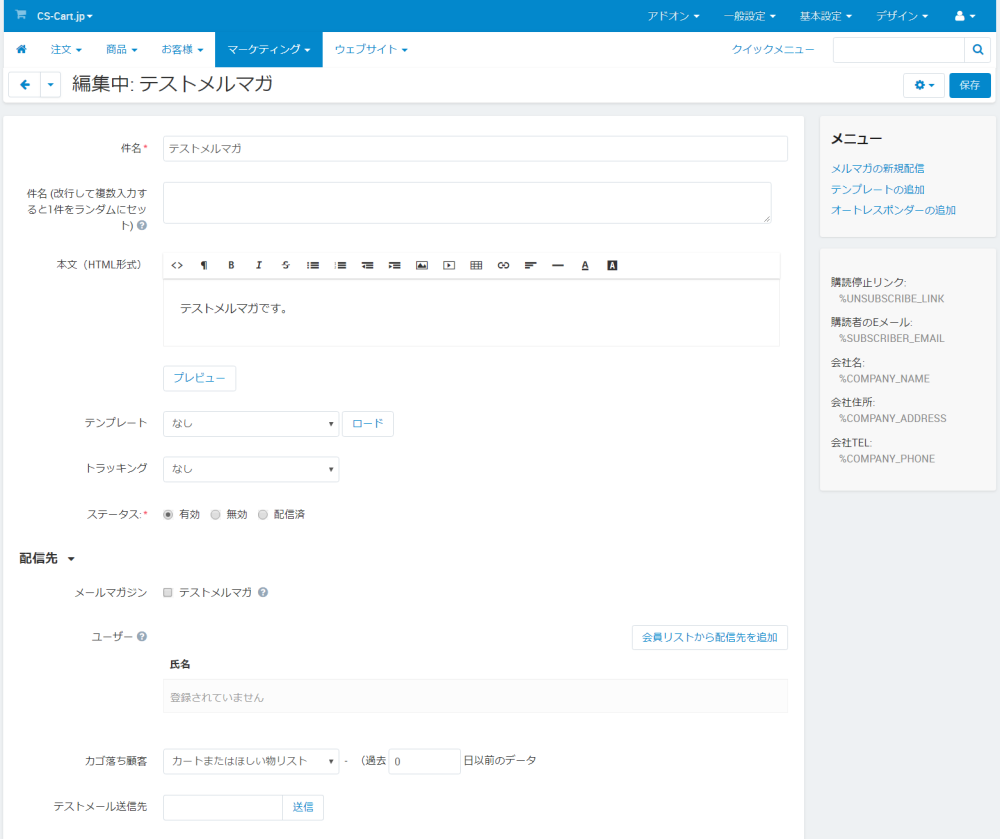Open the user account menu icon
This screenshot has width=1000, height=839.
tap(965, 16)
